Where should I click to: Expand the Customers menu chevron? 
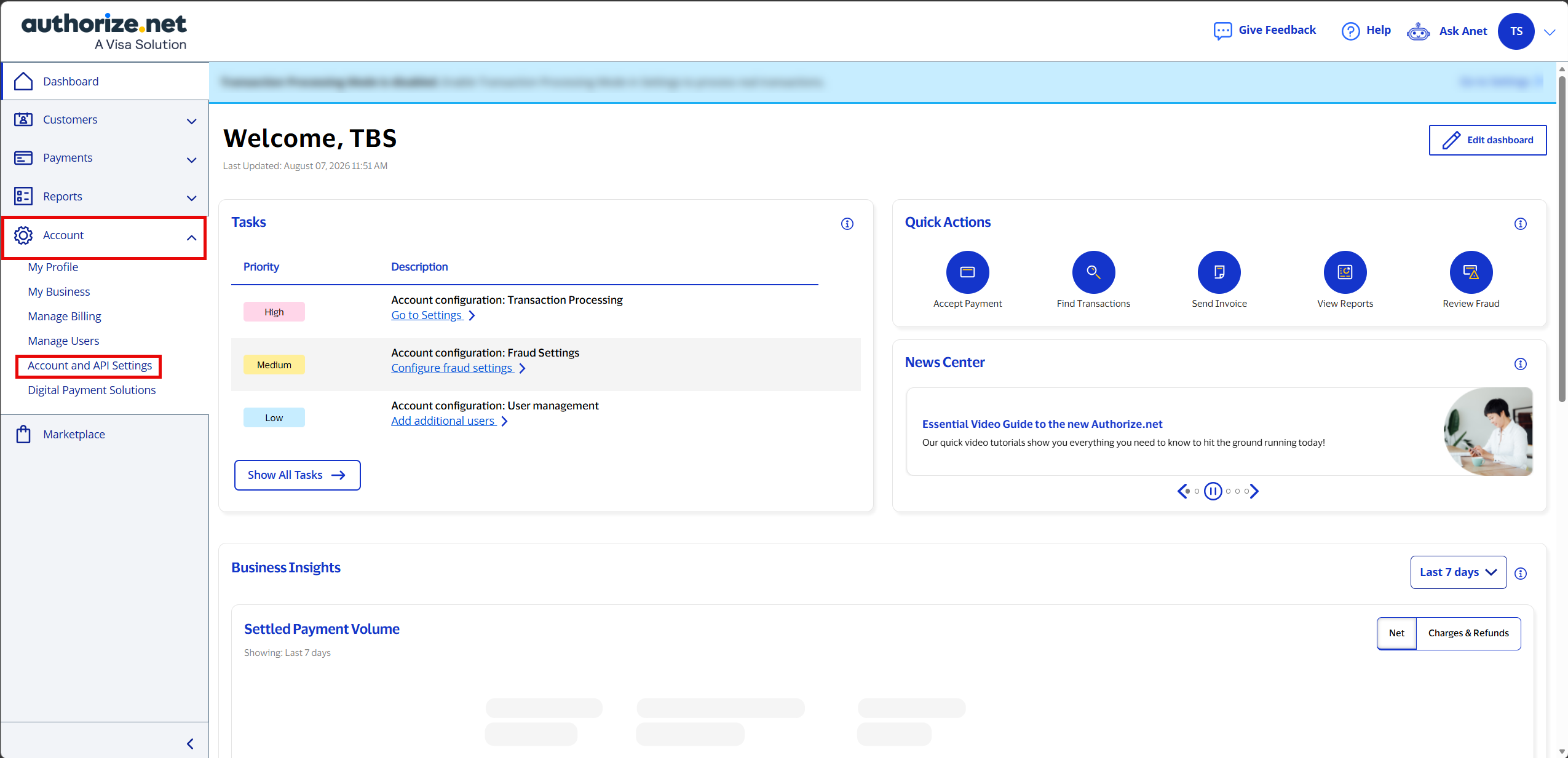(x=192, y=121)
